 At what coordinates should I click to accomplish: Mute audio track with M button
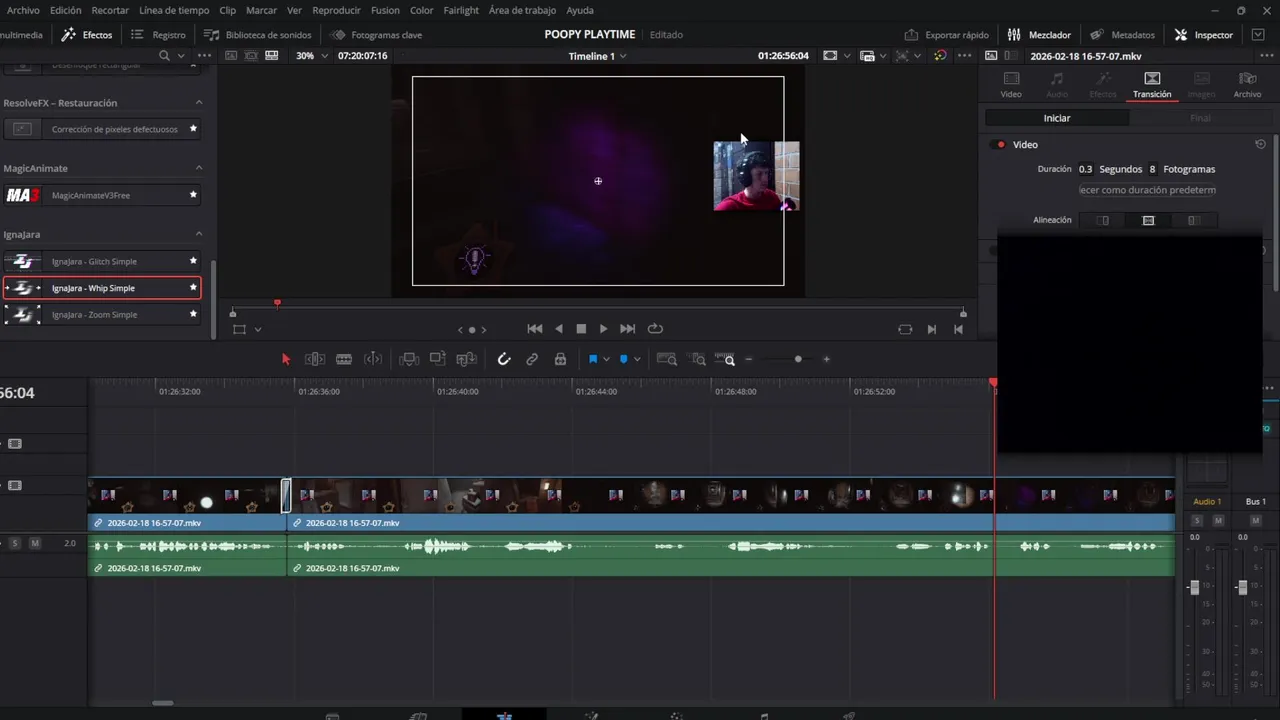click(x=35, y=543)
